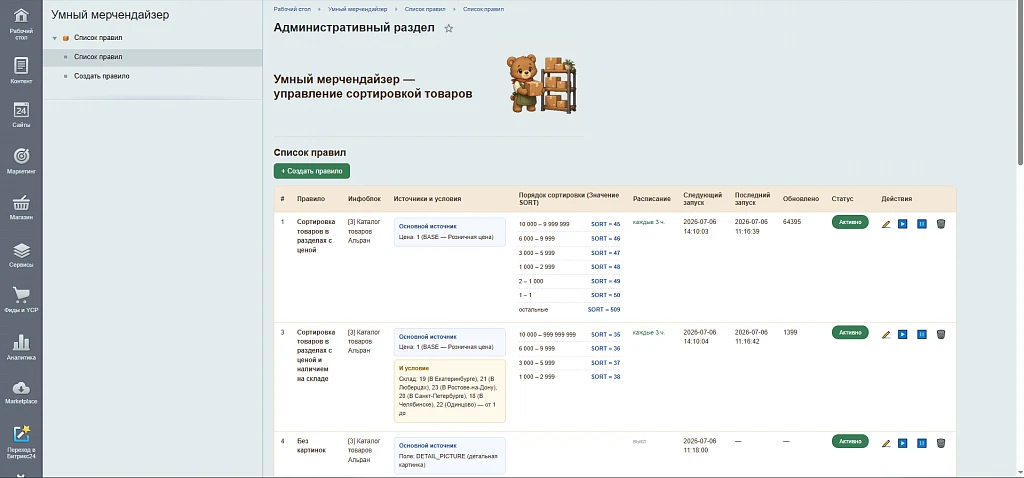Run the Без картинок rule
The image size is (1024, 478).
pos(903,443)
